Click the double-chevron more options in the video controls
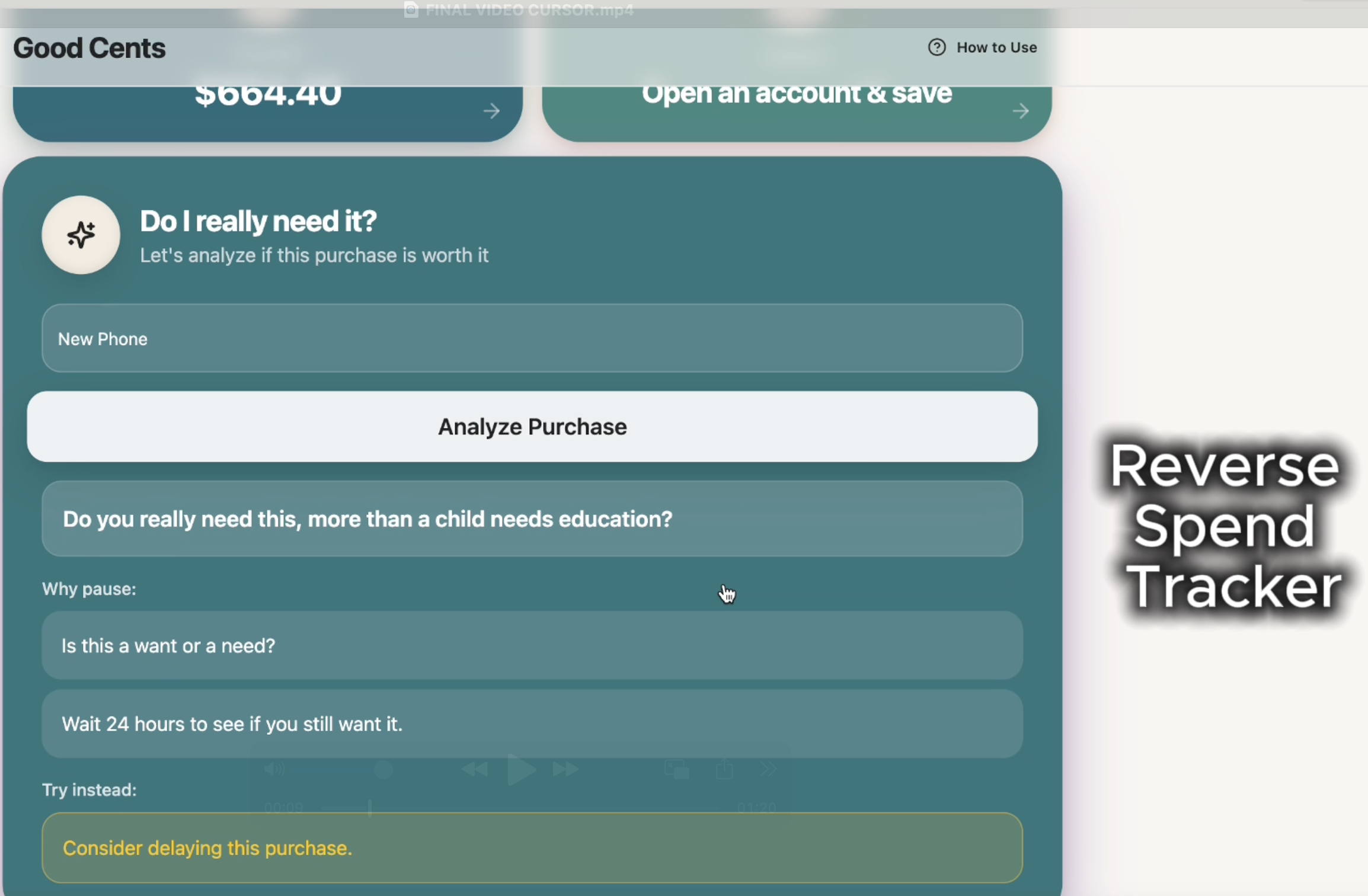Image resolution: width=1368 pixels, height=896 pixels. click(768, 769)
